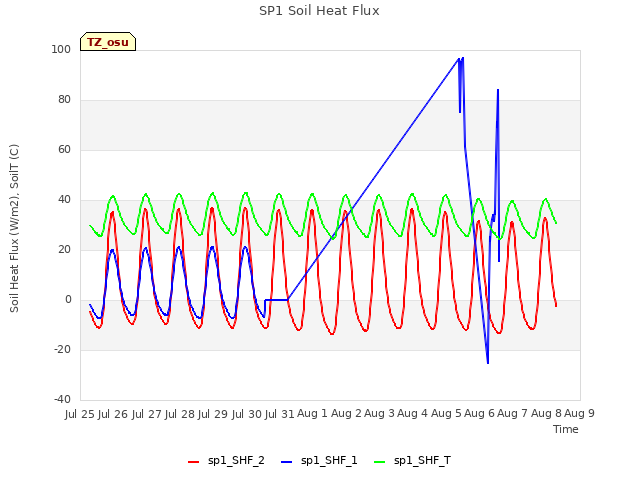Click the TZ_osu annotation label
The height and width of the screenshot is (480, 640).
(108, 42)
